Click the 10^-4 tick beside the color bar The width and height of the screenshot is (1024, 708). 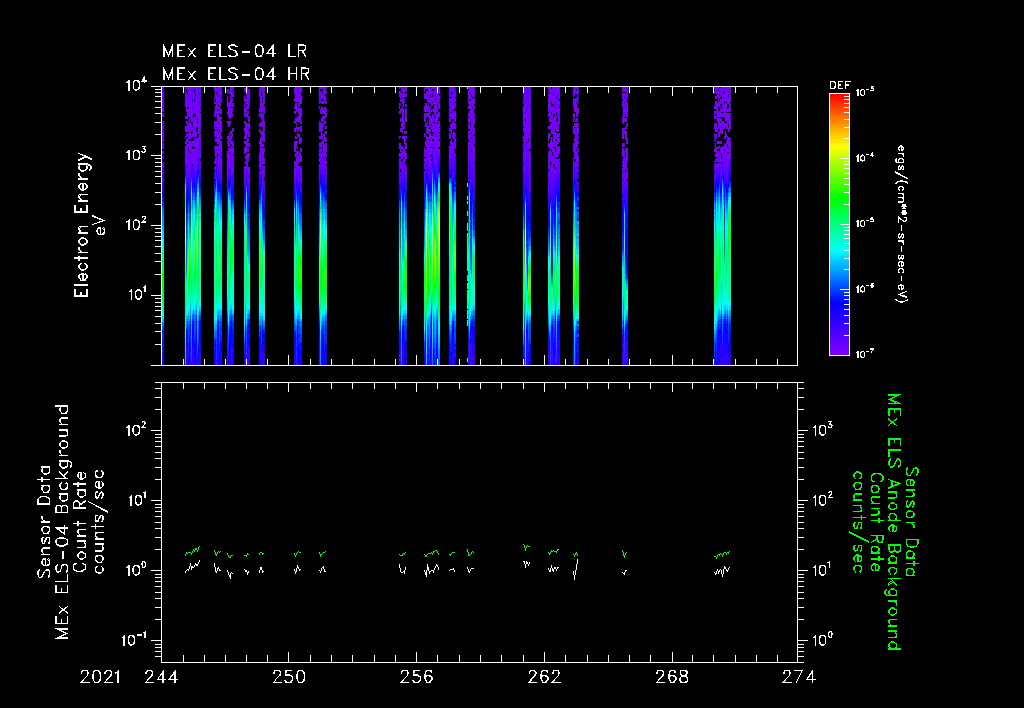pyautogui.click(x=865, y=158)
